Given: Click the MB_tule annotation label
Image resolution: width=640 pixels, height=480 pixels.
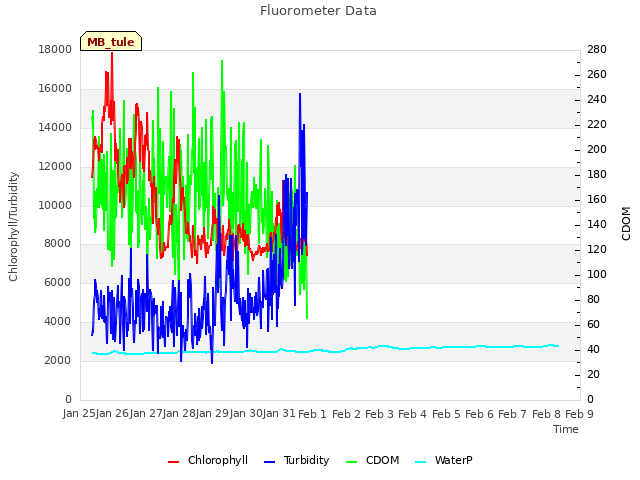Looking at the screenshot, I should coord(111,42).
